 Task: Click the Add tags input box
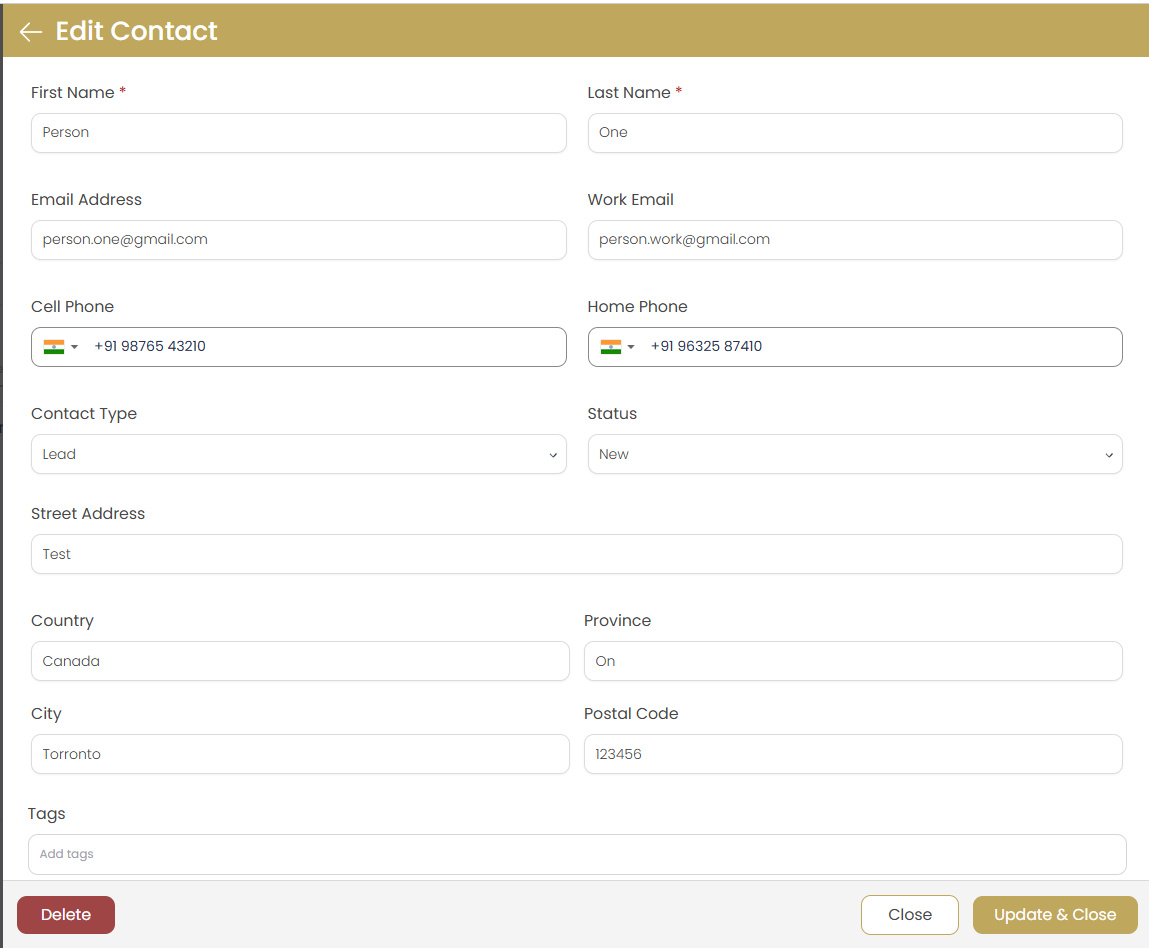pos(576,853)
